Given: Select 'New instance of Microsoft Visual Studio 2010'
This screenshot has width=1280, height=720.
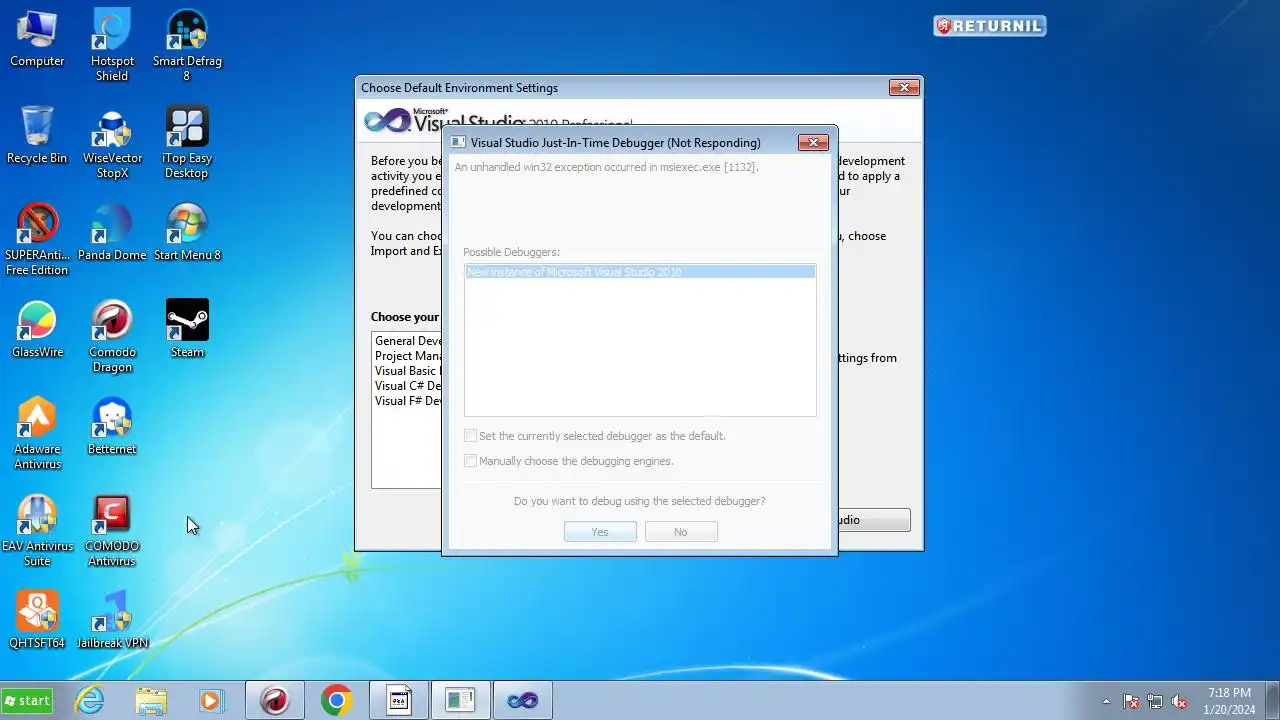Looking at the screenshot, I should click(x=640, y=272).
